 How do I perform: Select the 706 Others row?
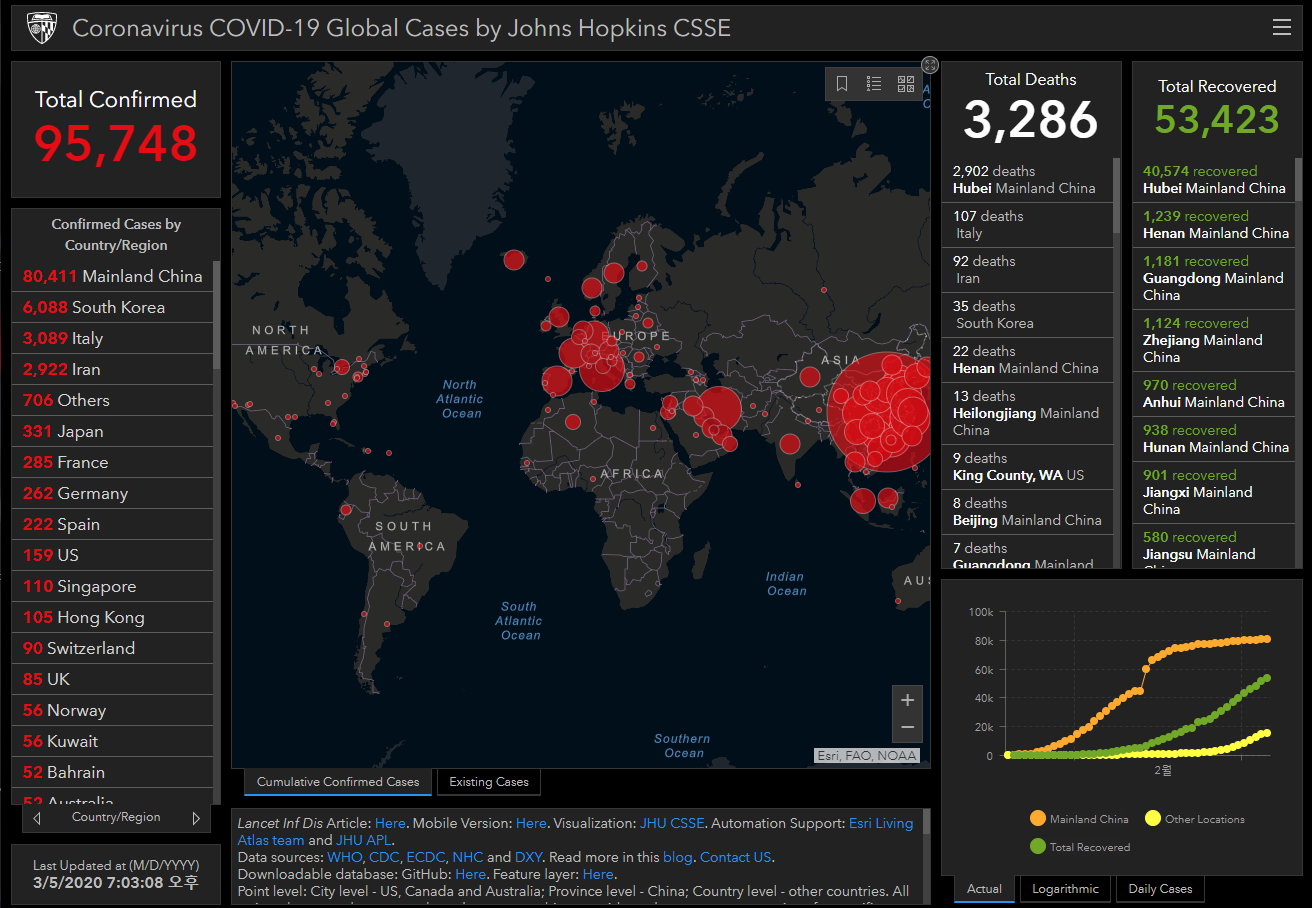113,400
